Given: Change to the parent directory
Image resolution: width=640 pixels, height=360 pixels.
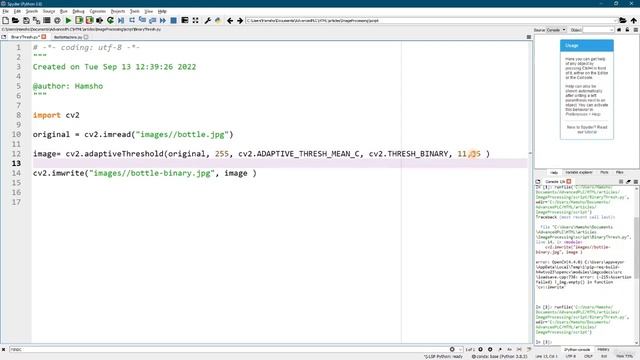Looking at the screenshot, I should point(633,20).
